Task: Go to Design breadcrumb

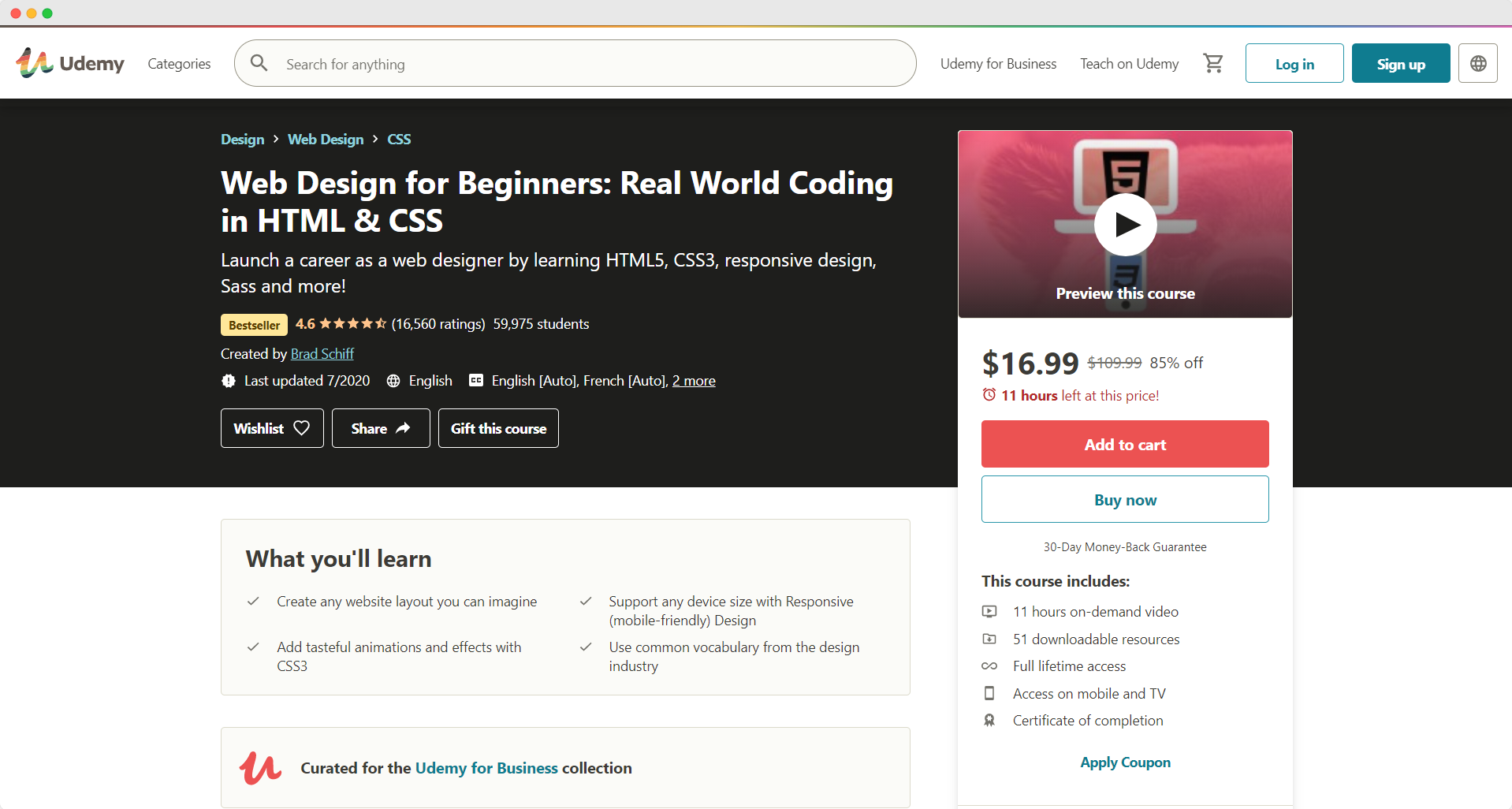Action: point(242,139)
